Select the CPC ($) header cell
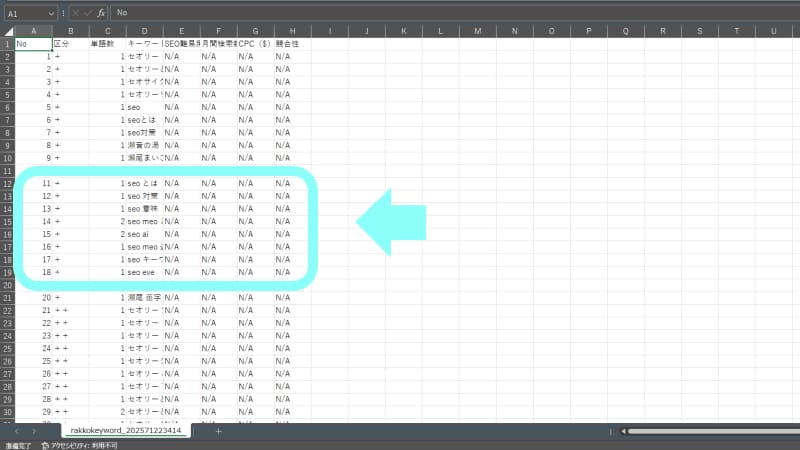 [255, 44]
